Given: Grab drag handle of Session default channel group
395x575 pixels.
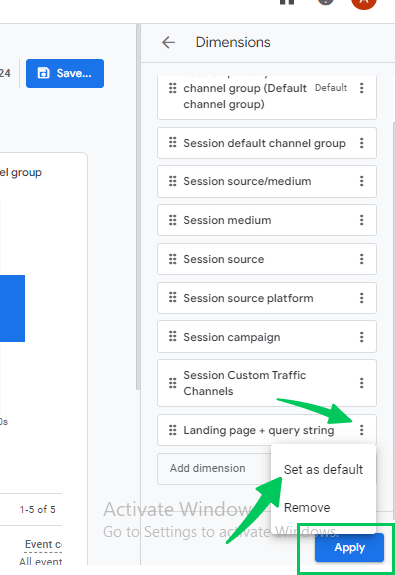Looking at the screenshot, I should (172, 142).
